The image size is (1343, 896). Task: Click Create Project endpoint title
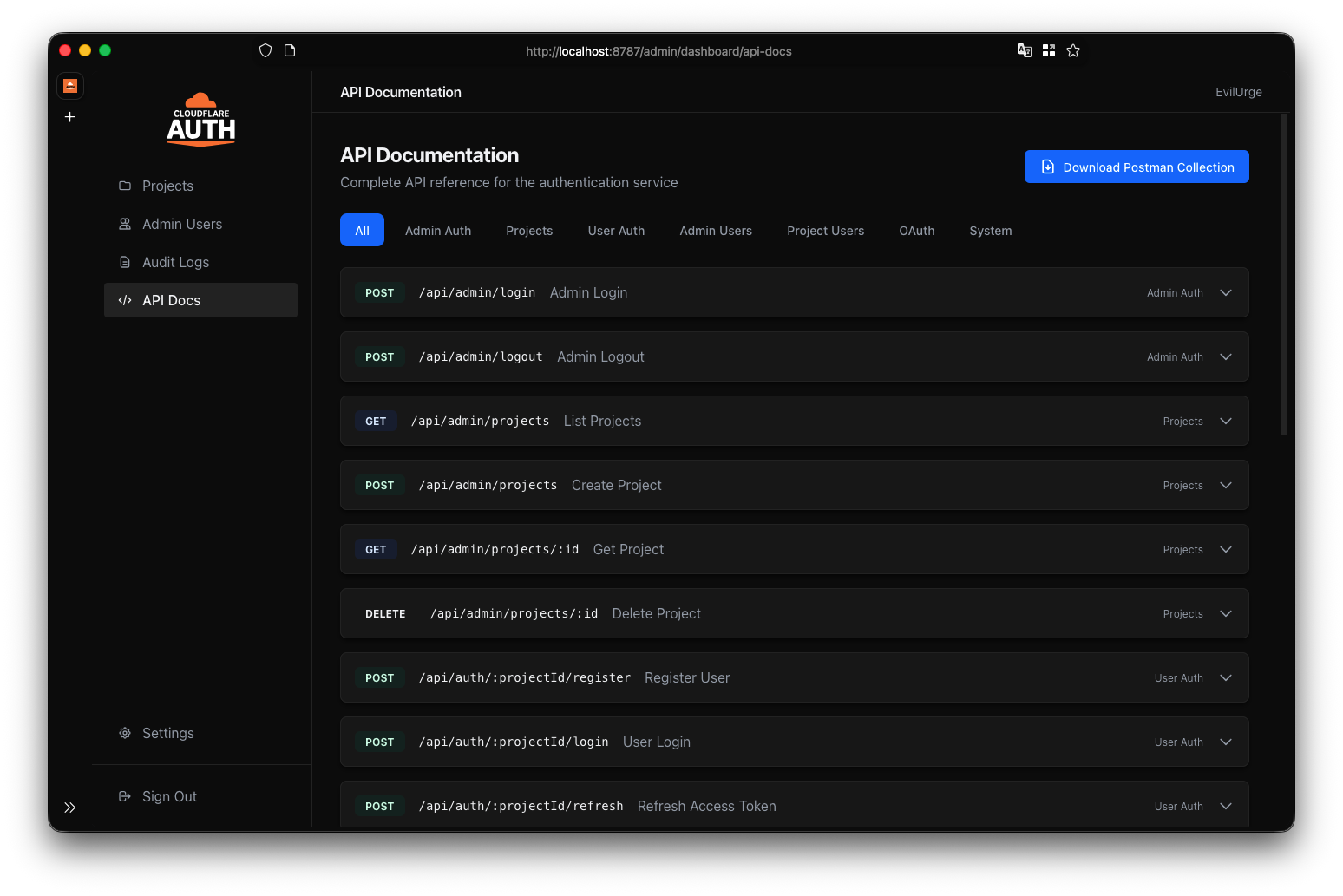(x=616, y=485)
